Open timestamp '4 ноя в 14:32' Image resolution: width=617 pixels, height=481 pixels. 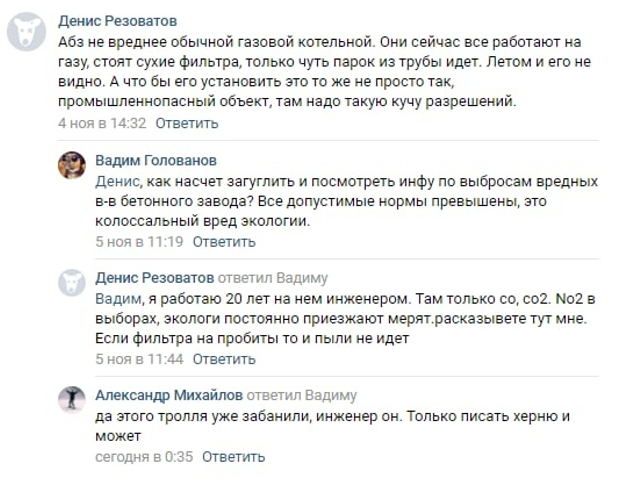point(102,123)
